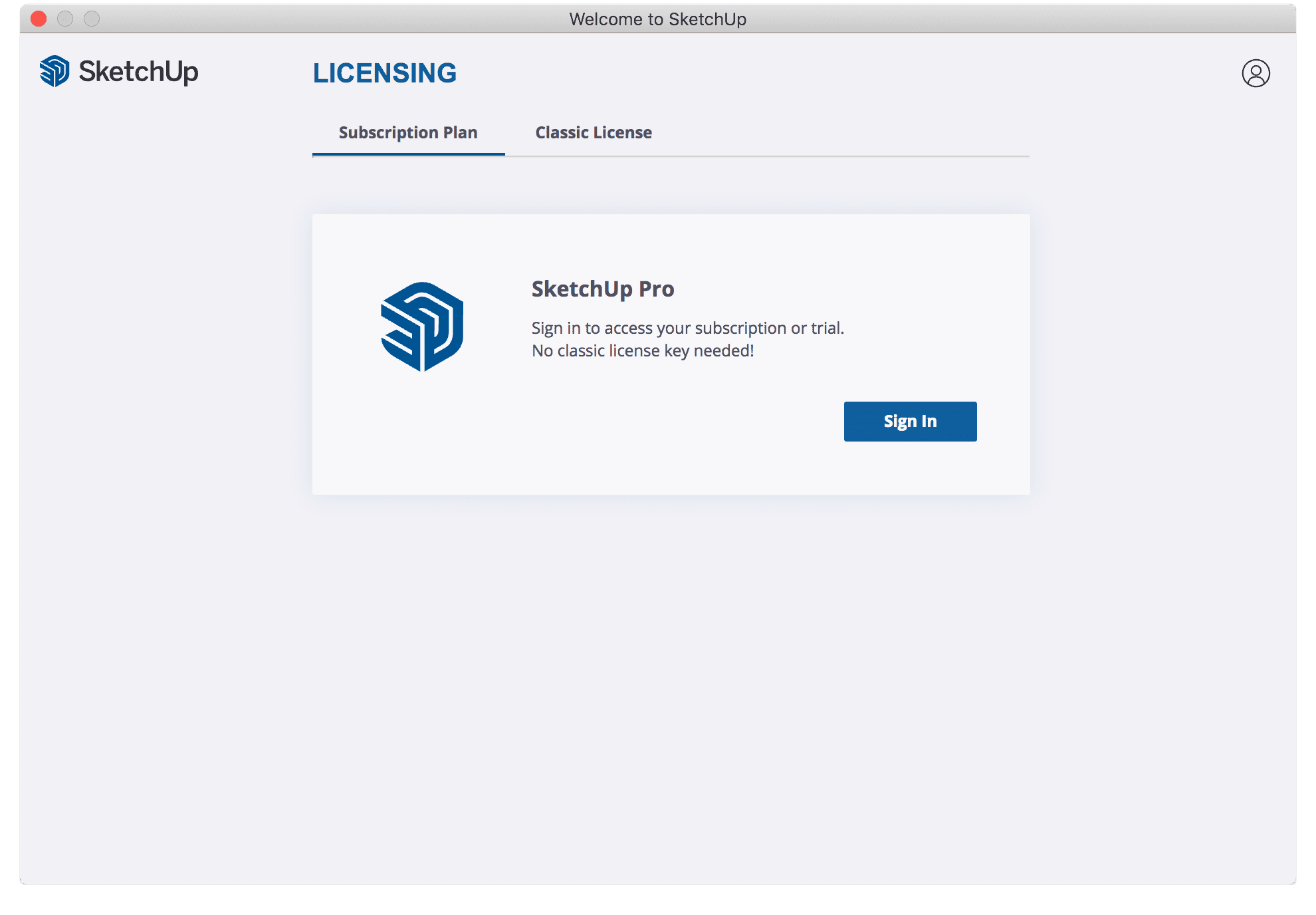Click the 'Welcome to SketchUp' window title

click(658, 19)
